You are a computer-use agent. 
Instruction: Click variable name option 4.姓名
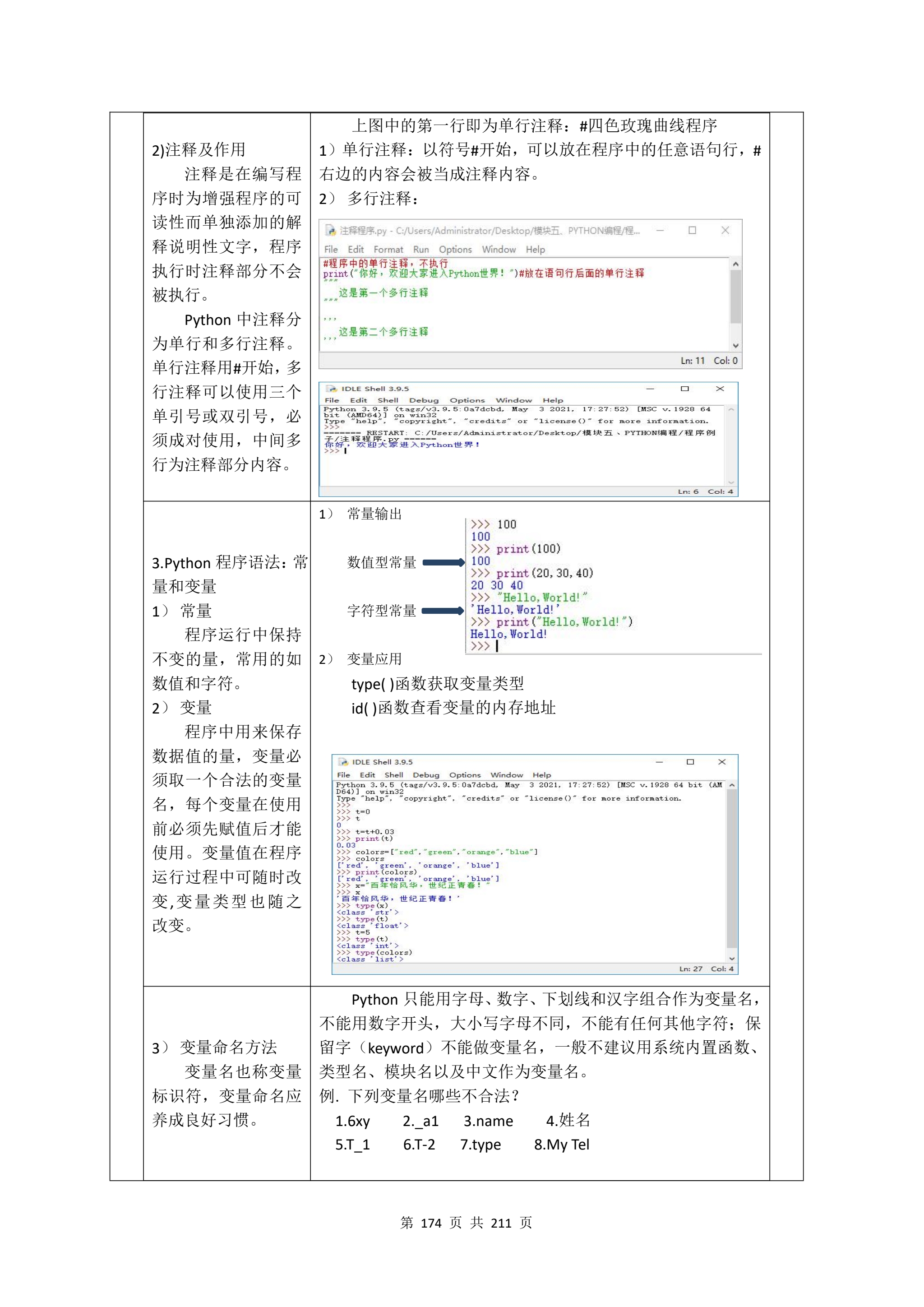click(568, 1121)
